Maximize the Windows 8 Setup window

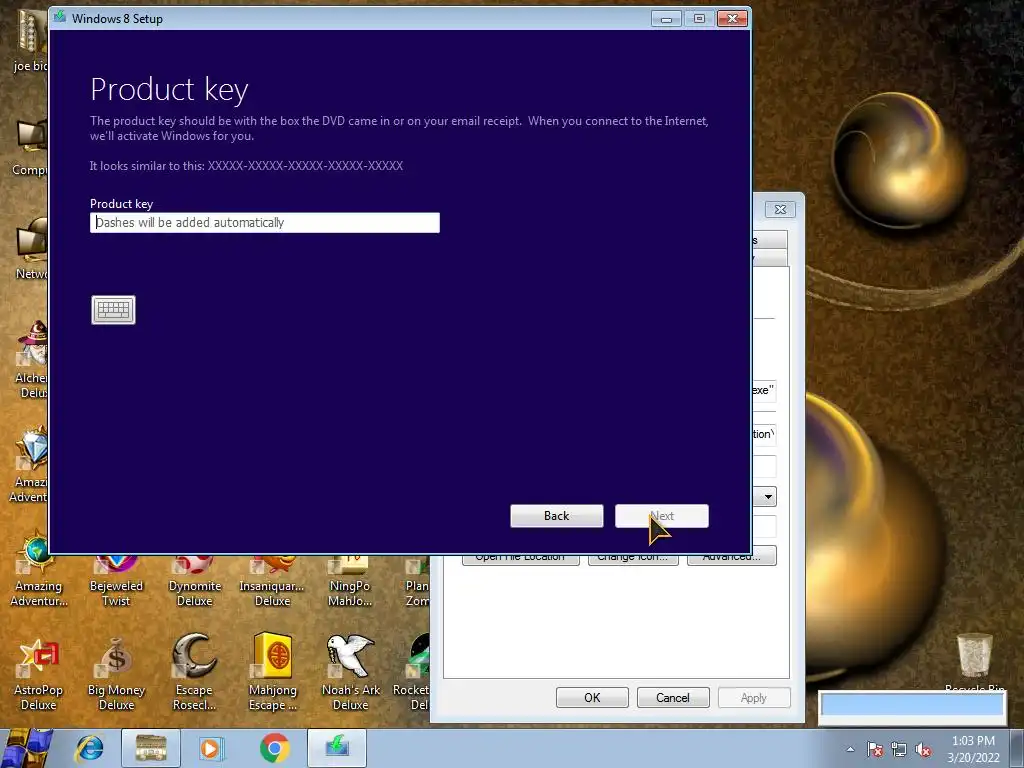[x=699, y=19]
